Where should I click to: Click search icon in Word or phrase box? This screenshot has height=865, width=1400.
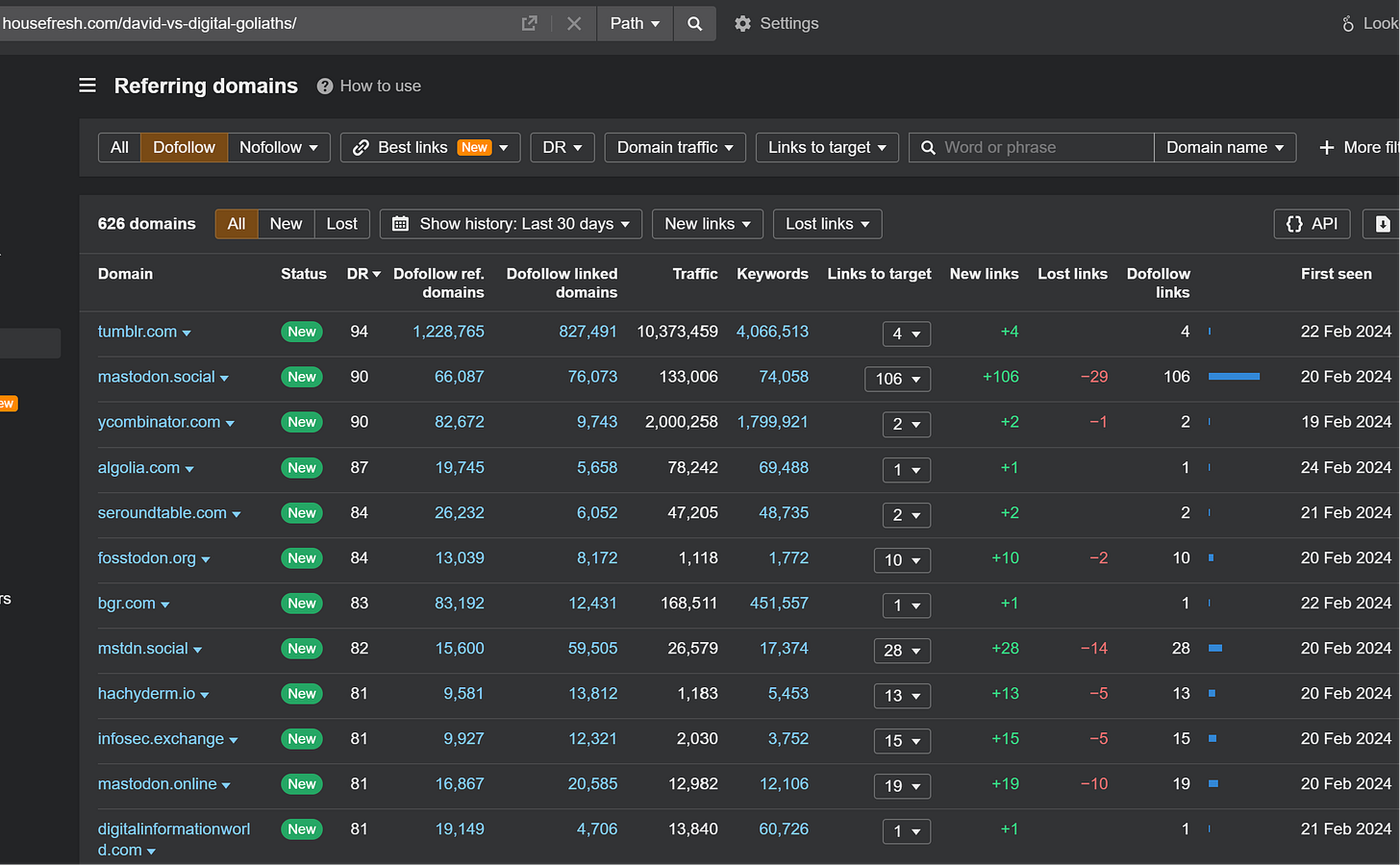coord(928,147)
